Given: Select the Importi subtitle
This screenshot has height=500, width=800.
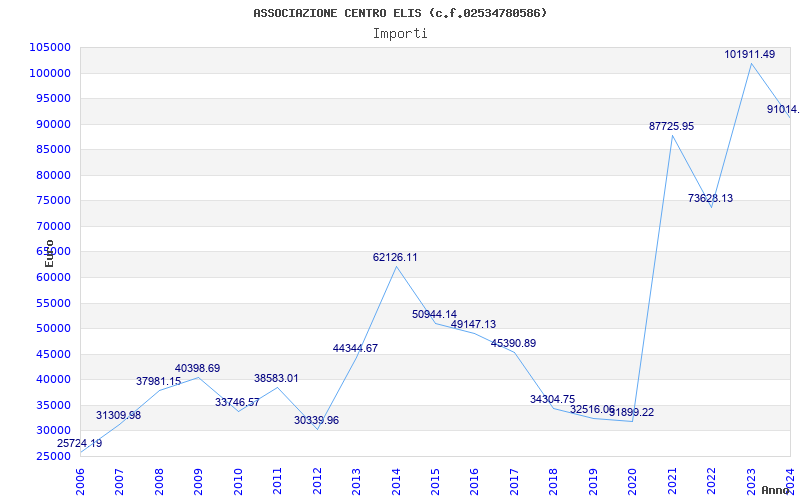Looking at the screenshot, I should coord(400,34).
